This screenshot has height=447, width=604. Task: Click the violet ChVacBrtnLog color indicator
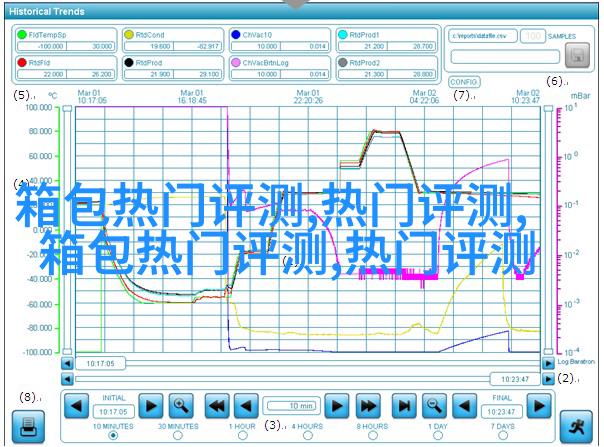[236, 62]
